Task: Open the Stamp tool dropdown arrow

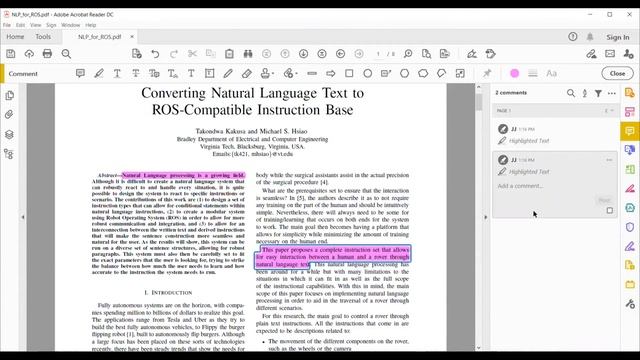Action: click(273, 74)
